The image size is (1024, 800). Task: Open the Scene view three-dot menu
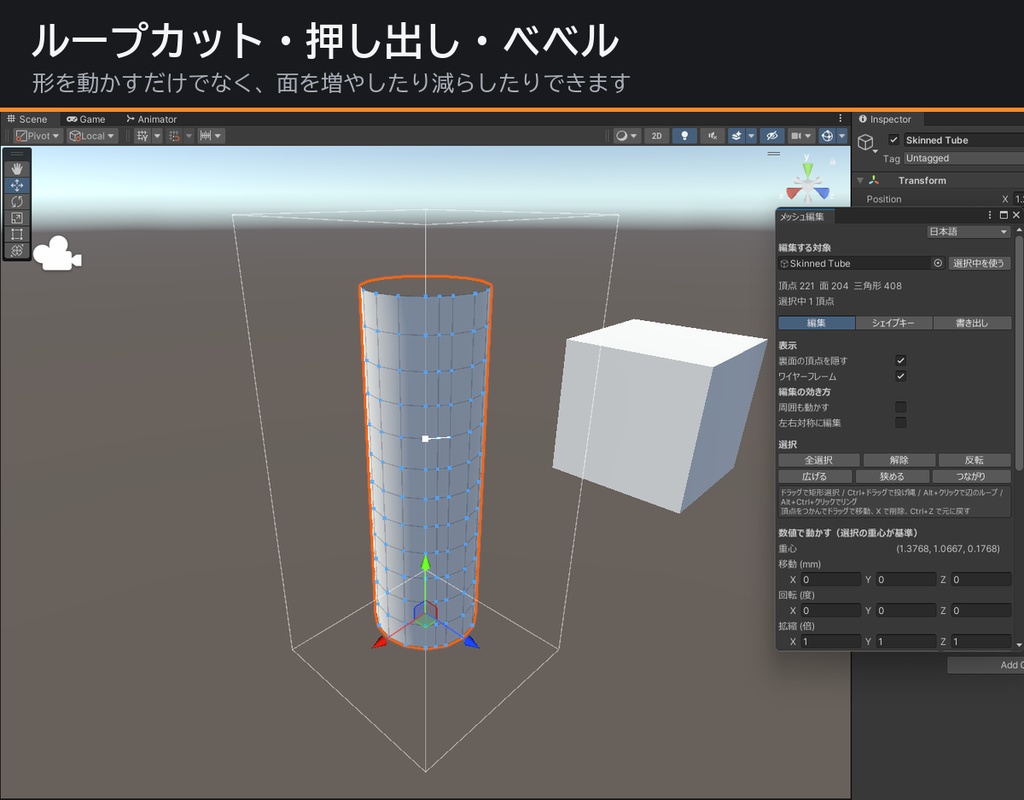(x=840, y=118)
